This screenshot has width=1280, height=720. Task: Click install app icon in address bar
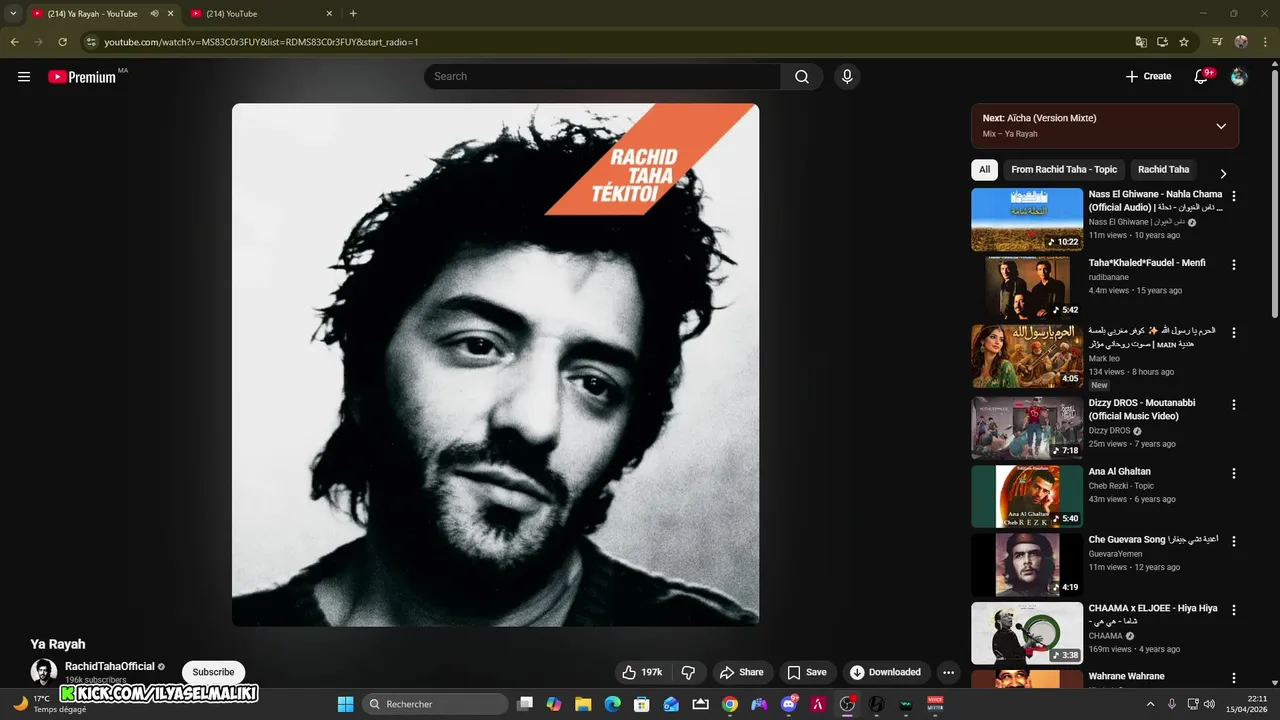pos(1162,42)
